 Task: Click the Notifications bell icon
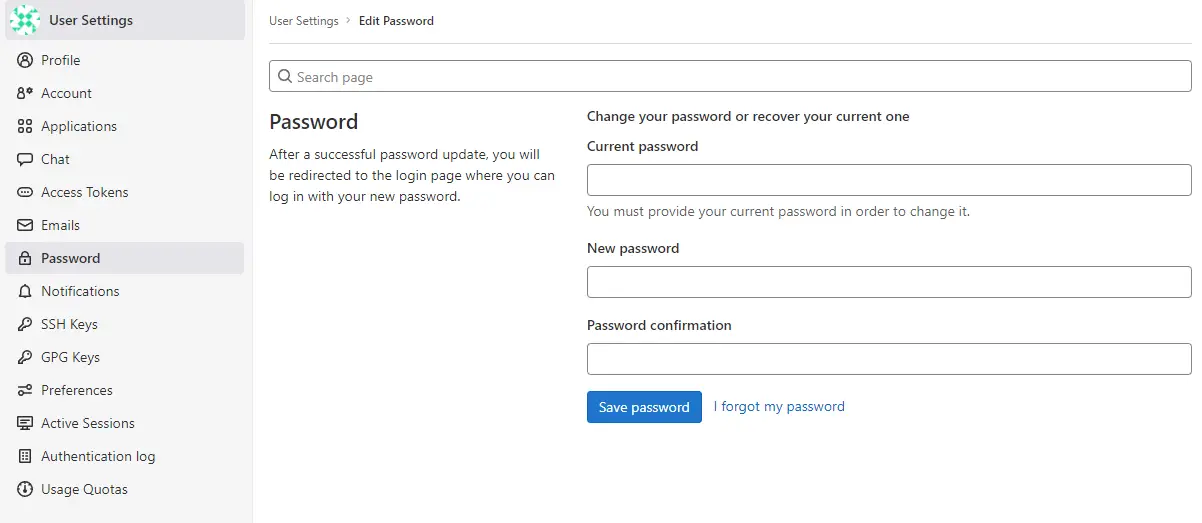click(x=25, y=291)
